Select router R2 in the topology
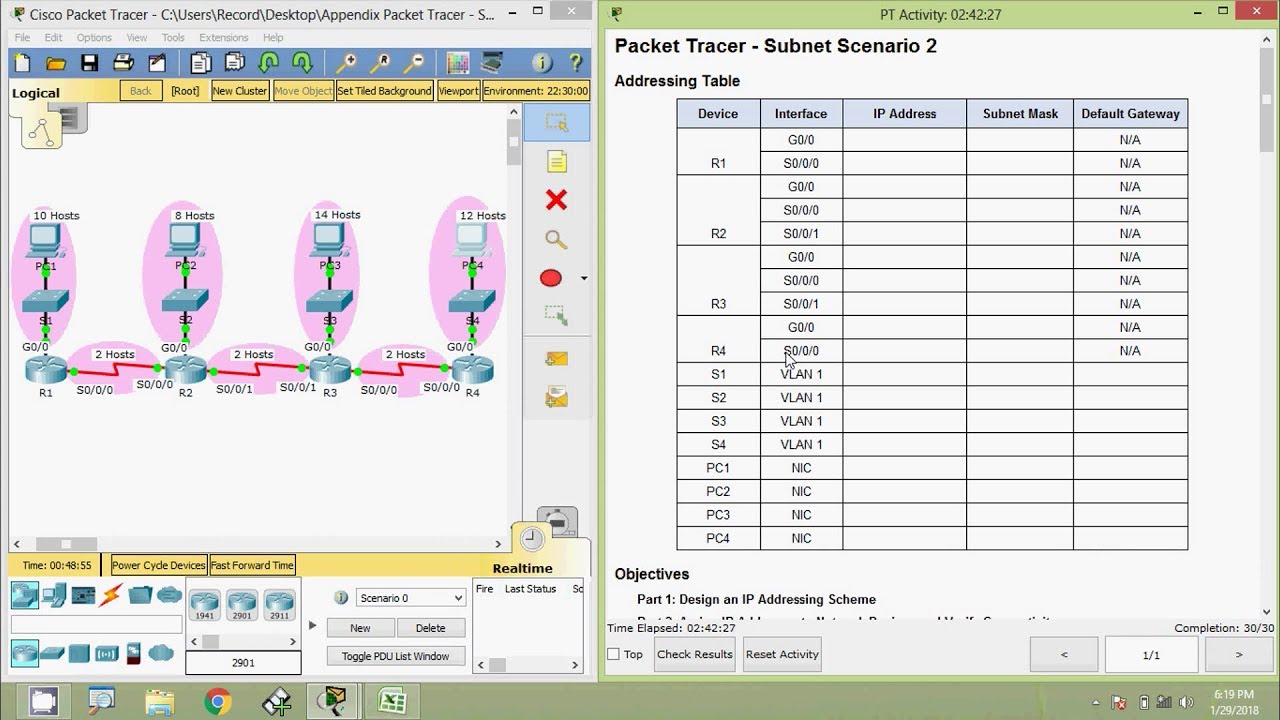The width and height of the screenshot is (1280, 720). tap(186, 370)
